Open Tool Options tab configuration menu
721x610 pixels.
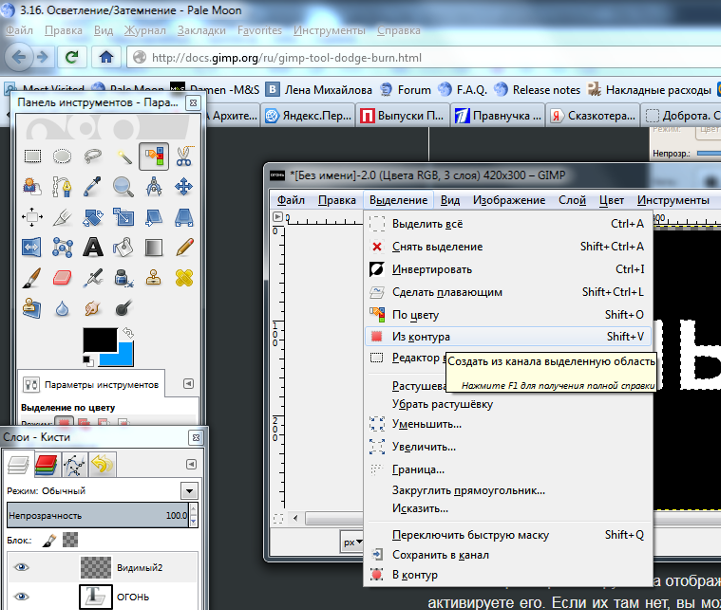pyautogui.click(x=189, y=383)
